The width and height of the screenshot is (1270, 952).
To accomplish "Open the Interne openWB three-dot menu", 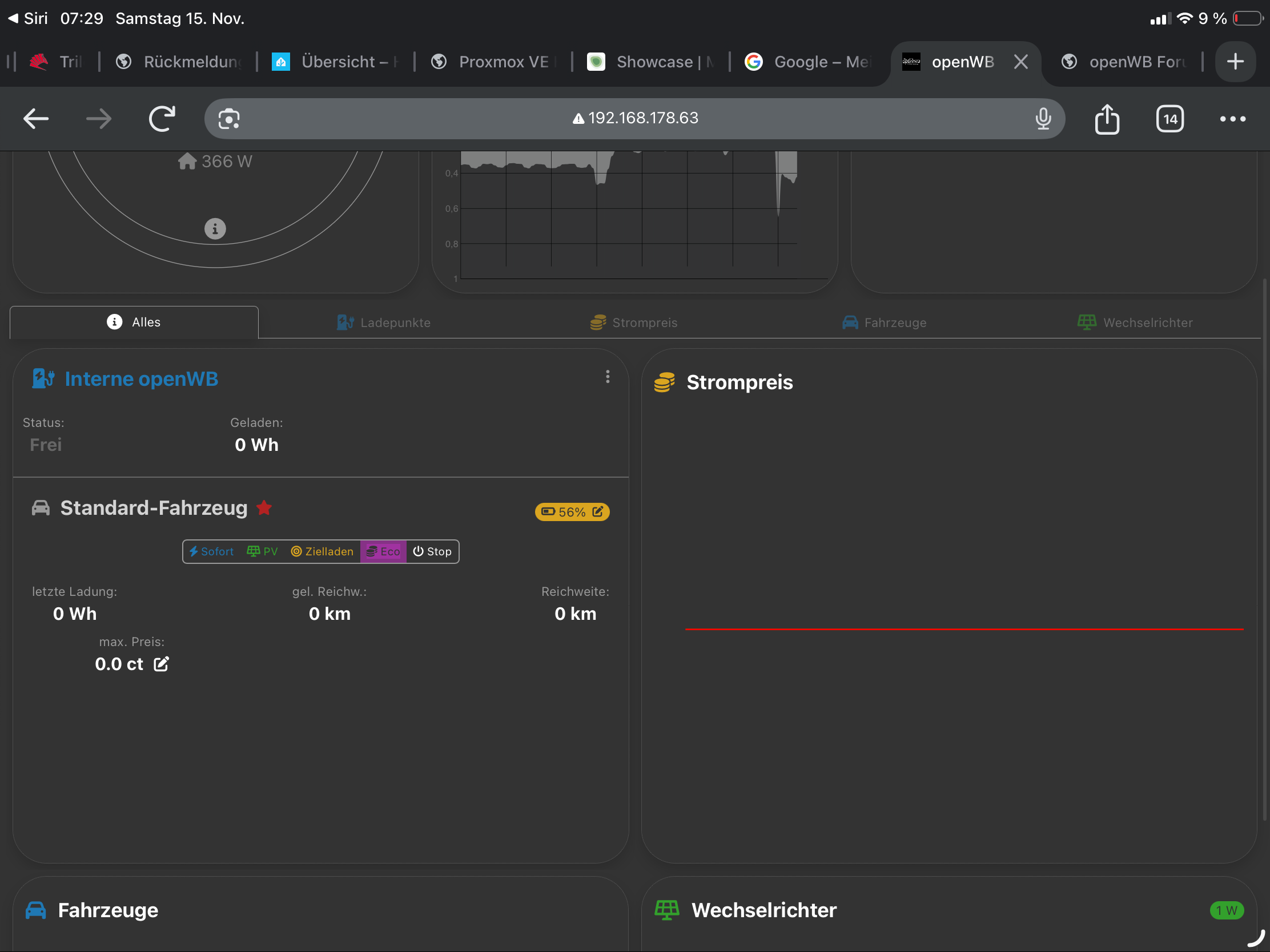I will 608,377.
